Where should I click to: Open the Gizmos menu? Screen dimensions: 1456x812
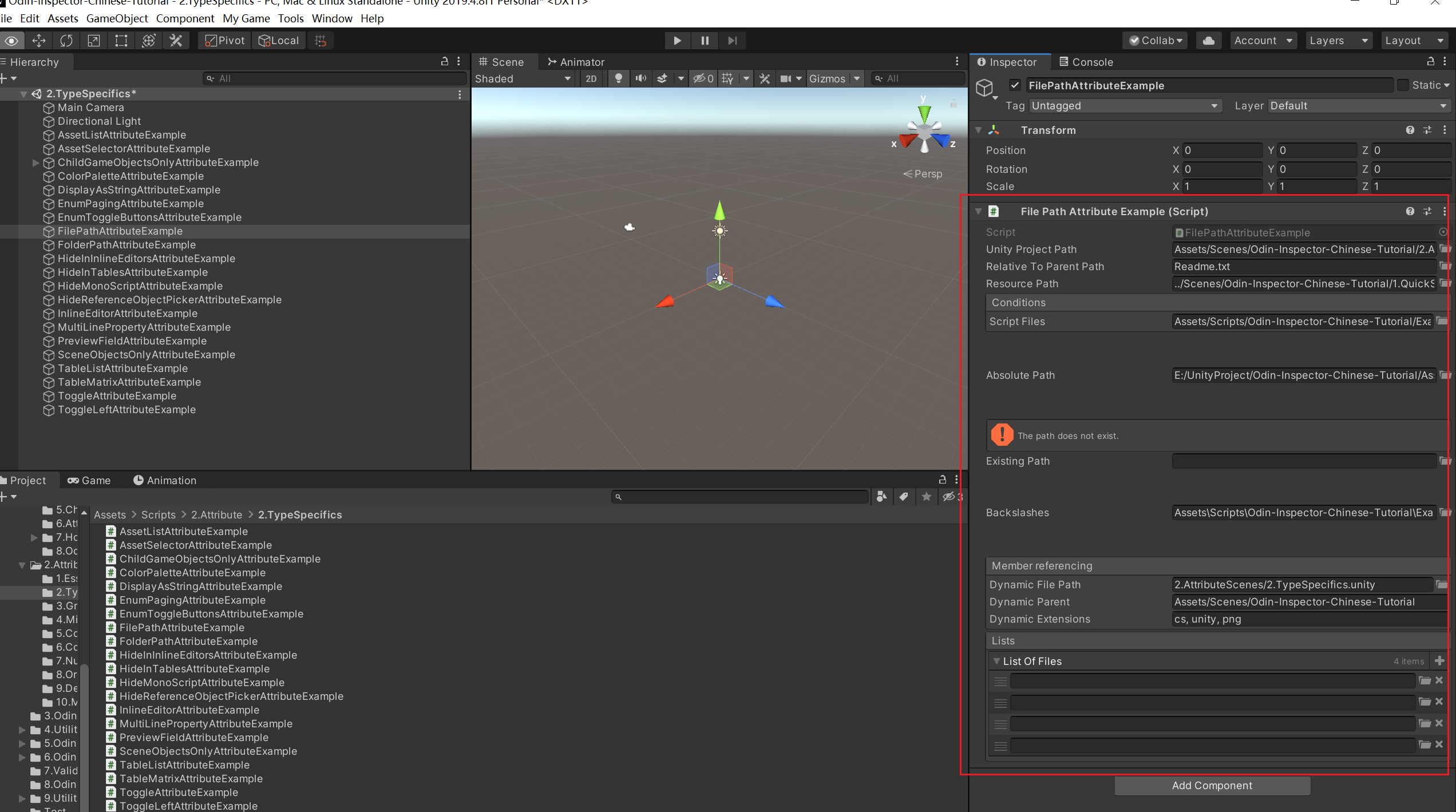[827, 78]
